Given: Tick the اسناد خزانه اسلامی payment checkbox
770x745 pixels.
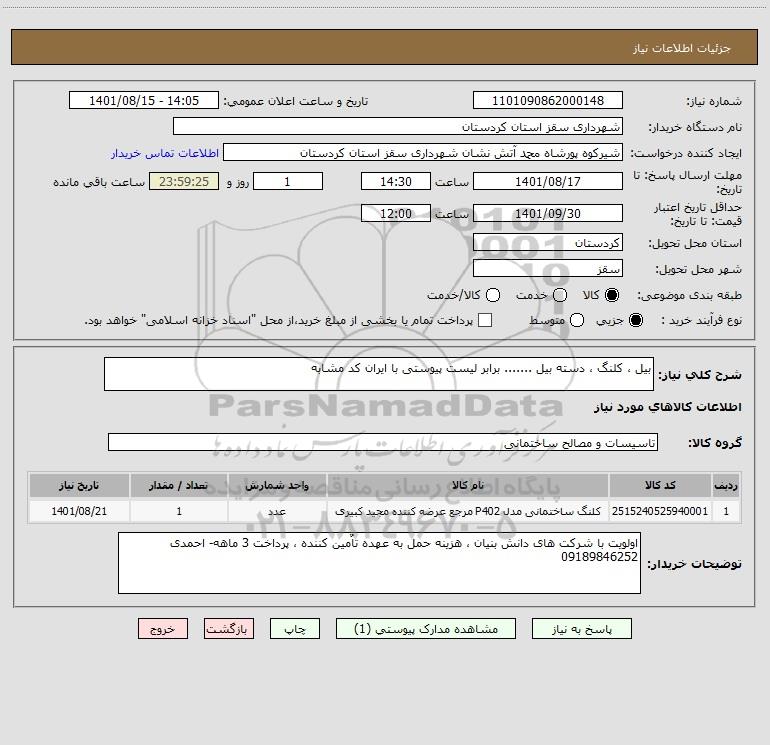Looking at the screenshot, I should 485,320.
